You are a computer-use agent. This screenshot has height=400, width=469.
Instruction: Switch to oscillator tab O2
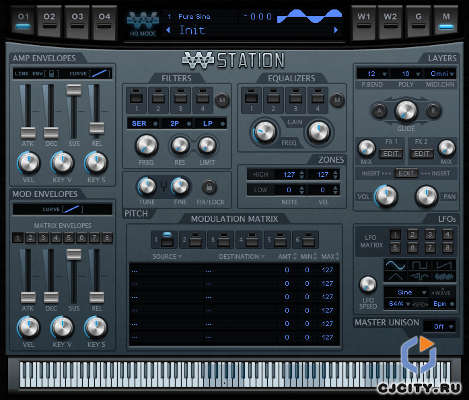point(49,22)
